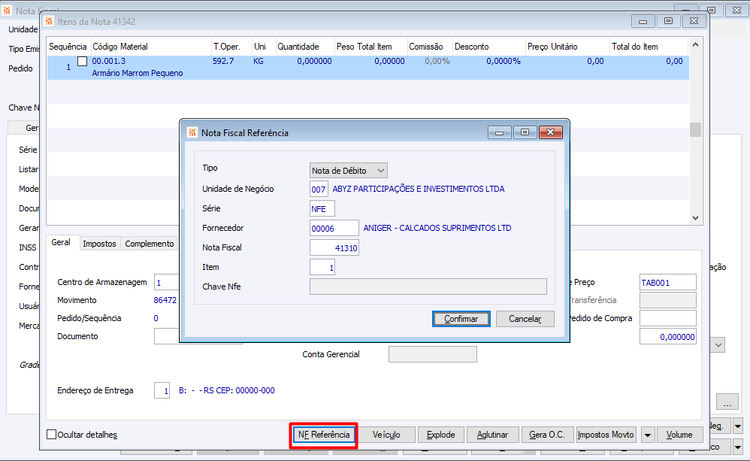The width and height of the screenshot is (750, 461).
Task: Close the Itens da Nota 41342 window
Action: 694,21
